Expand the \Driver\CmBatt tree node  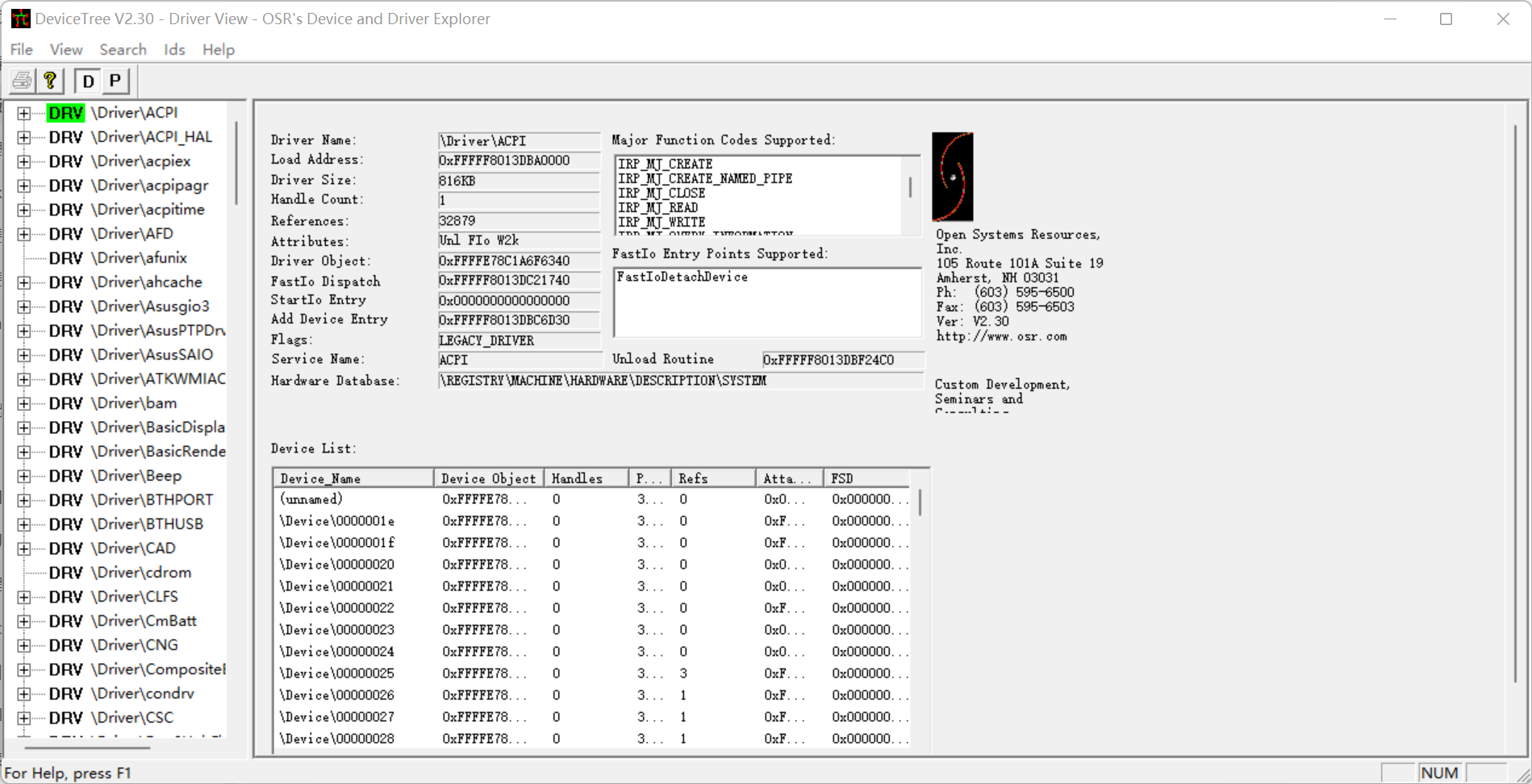coord(24,621)
